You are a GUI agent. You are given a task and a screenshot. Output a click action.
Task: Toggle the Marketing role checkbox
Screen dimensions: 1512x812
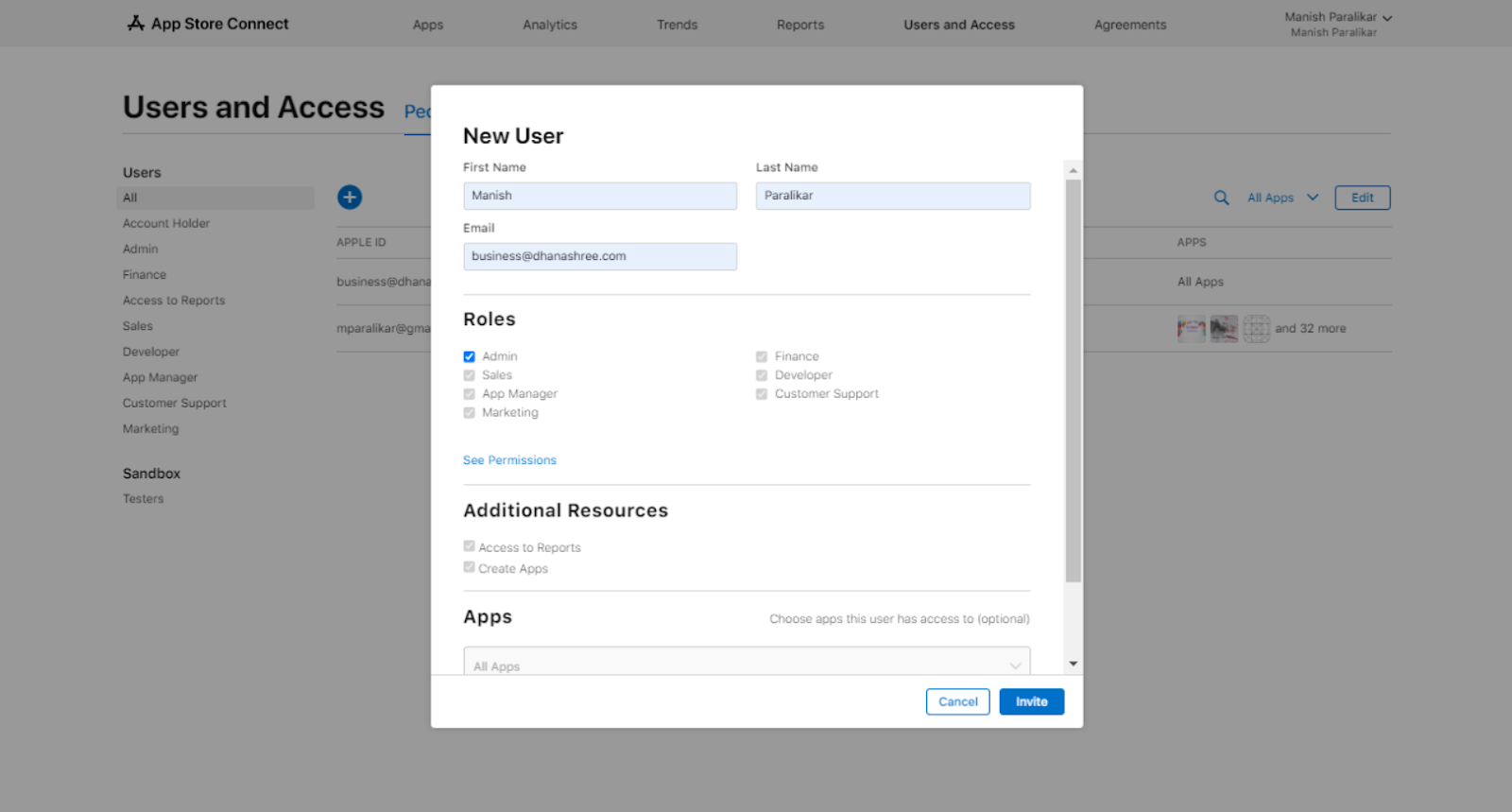469,413
